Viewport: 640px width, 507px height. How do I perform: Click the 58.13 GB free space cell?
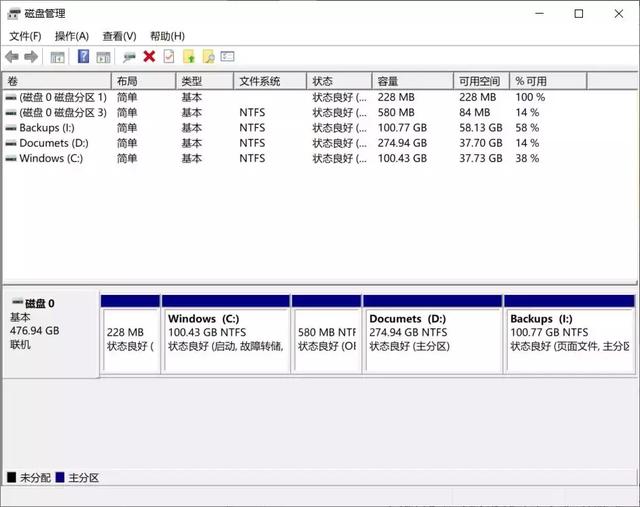[x=481, y=128]
